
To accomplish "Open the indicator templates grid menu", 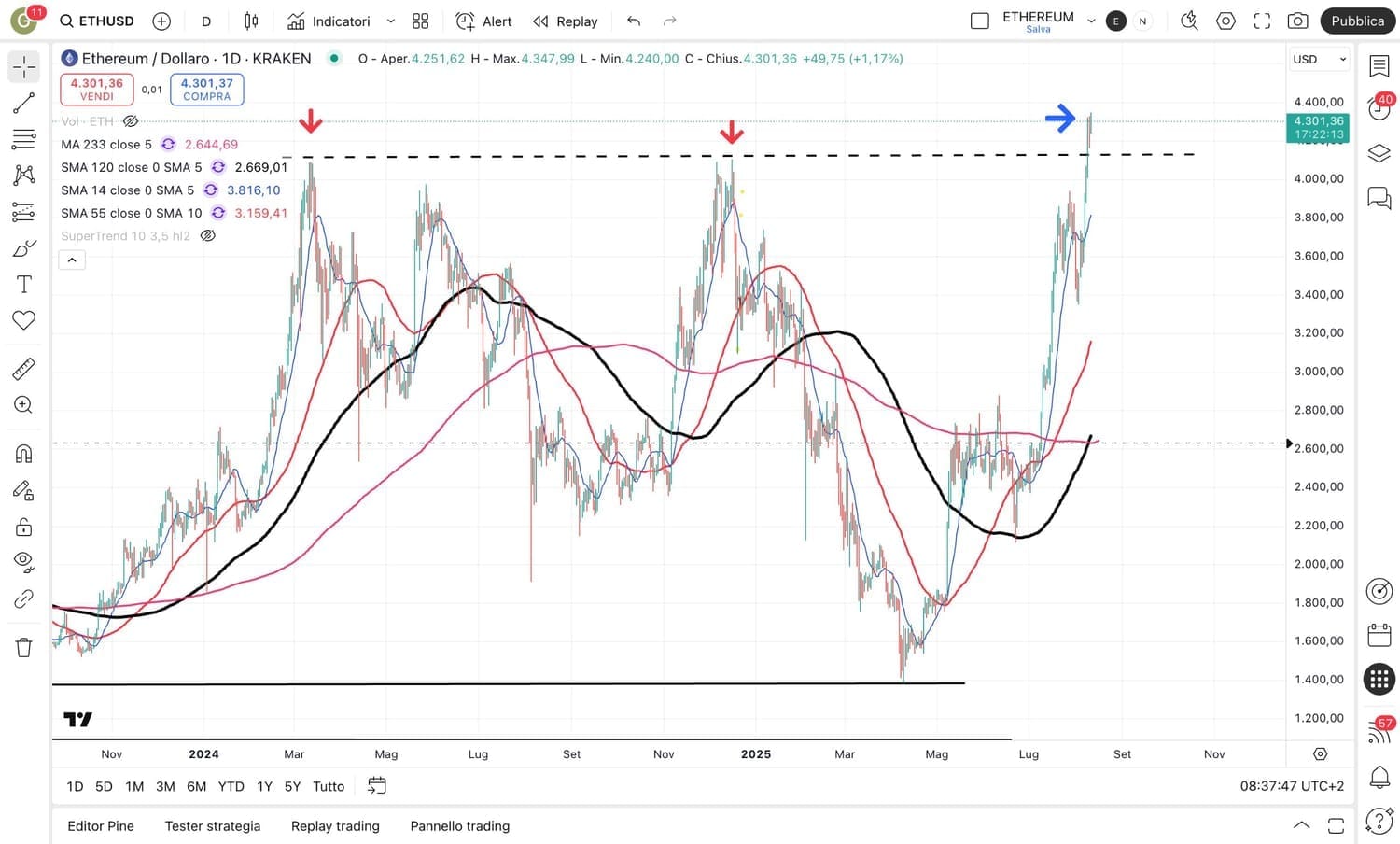I will pos(421,21).
